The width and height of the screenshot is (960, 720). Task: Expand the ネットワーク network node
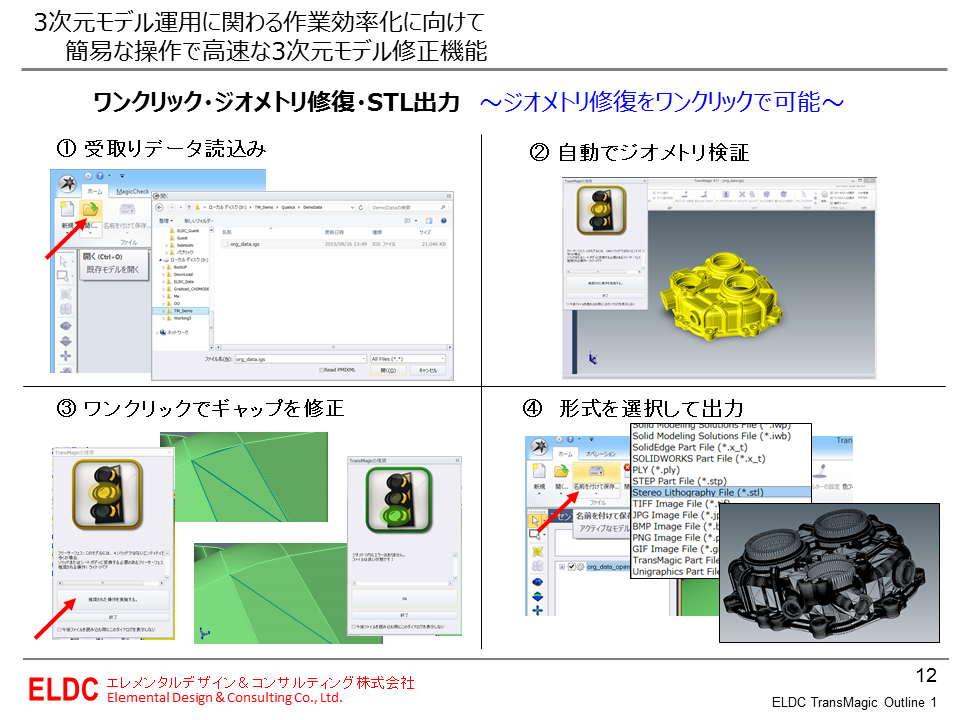[156, 332]
